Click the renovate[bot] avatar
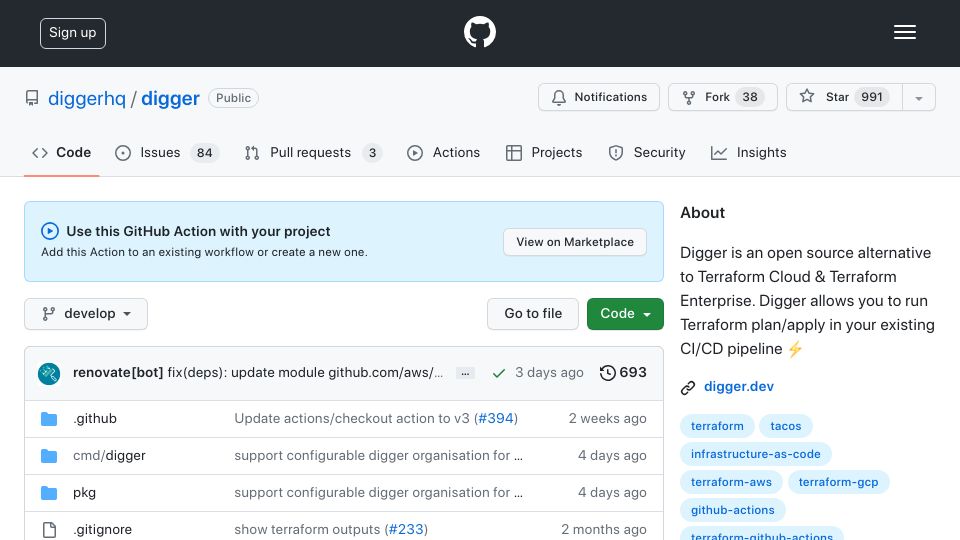This screenshot has height=540, width=960. tap(49, 373)
